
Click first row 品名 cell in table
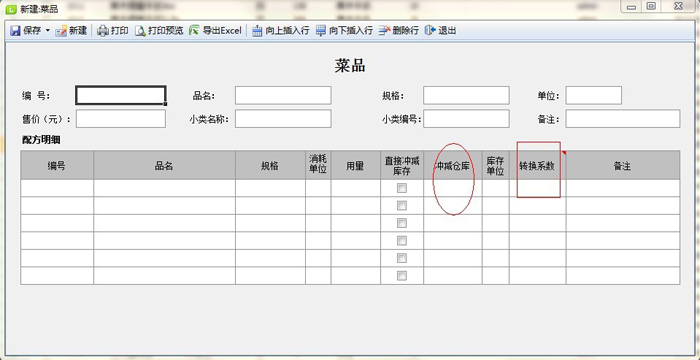(x=164, y=188)
